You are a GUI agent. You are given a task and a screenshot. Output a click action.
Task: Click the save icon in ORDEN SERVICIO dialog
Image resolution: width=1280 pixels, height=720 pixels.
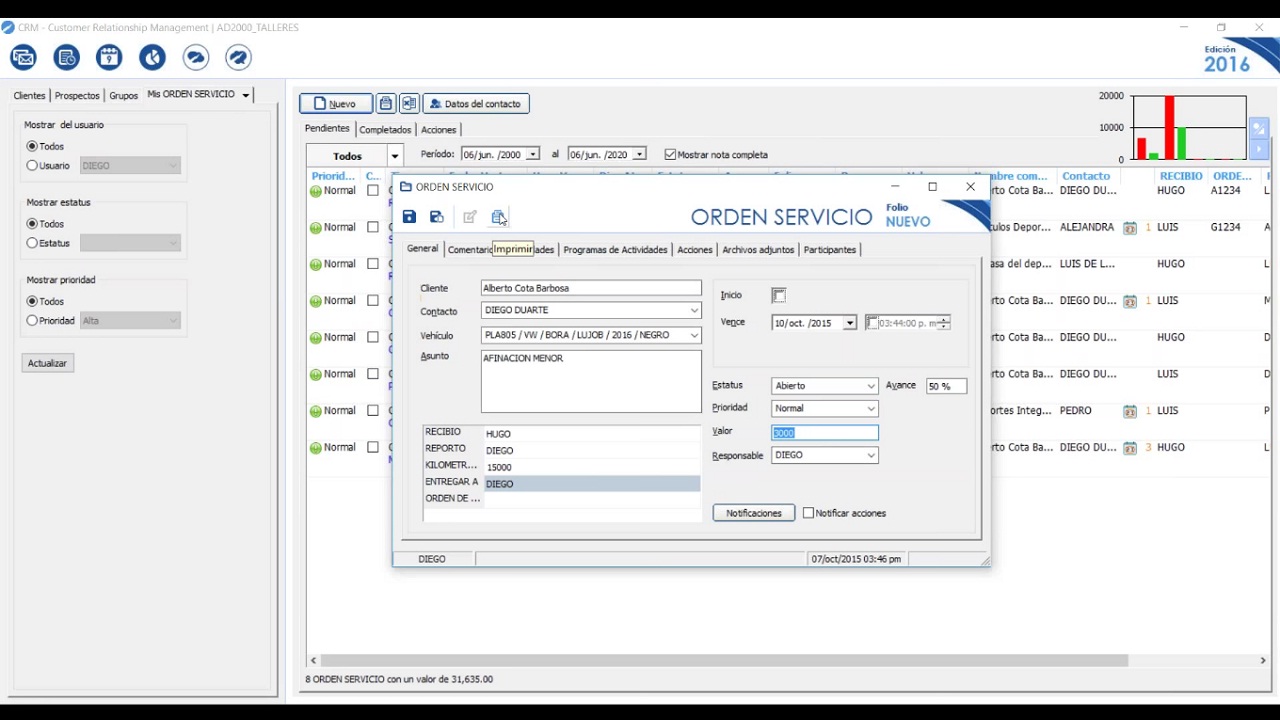(x=409, y=217)
